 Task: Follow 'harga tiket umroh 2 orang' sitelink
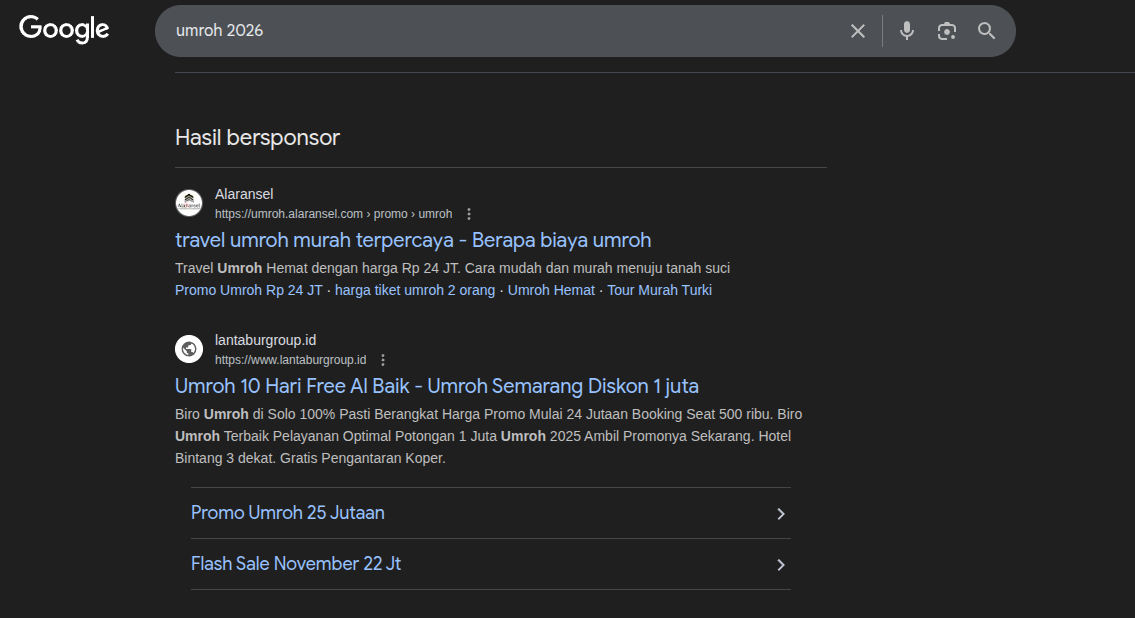pyautogui.click(x=414, y=290)
